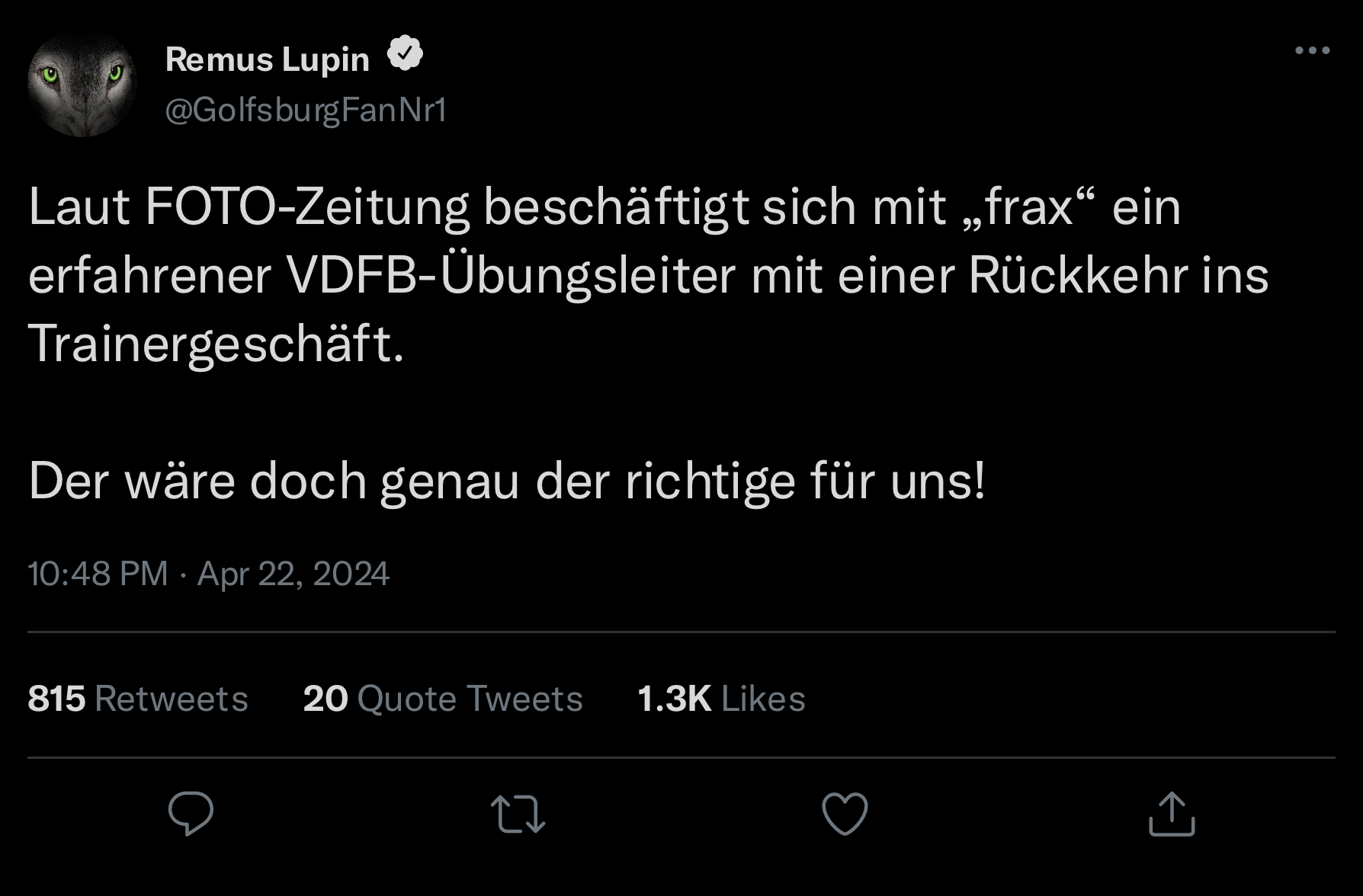The height and width of the screenshot is (896, 1363).
Task: Open the Remus Lupin display name
Action: click(267, 59)
